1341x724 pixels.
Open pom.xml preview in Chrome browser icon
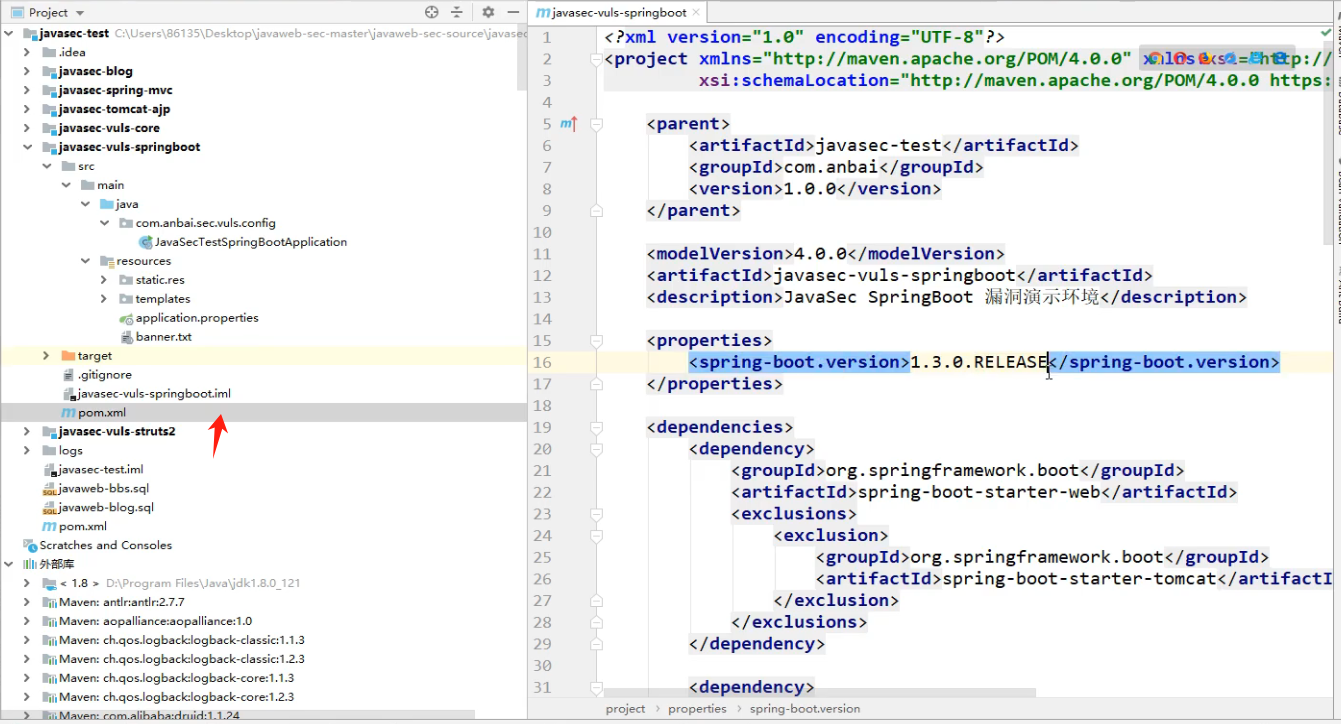tap(1155, 58)
